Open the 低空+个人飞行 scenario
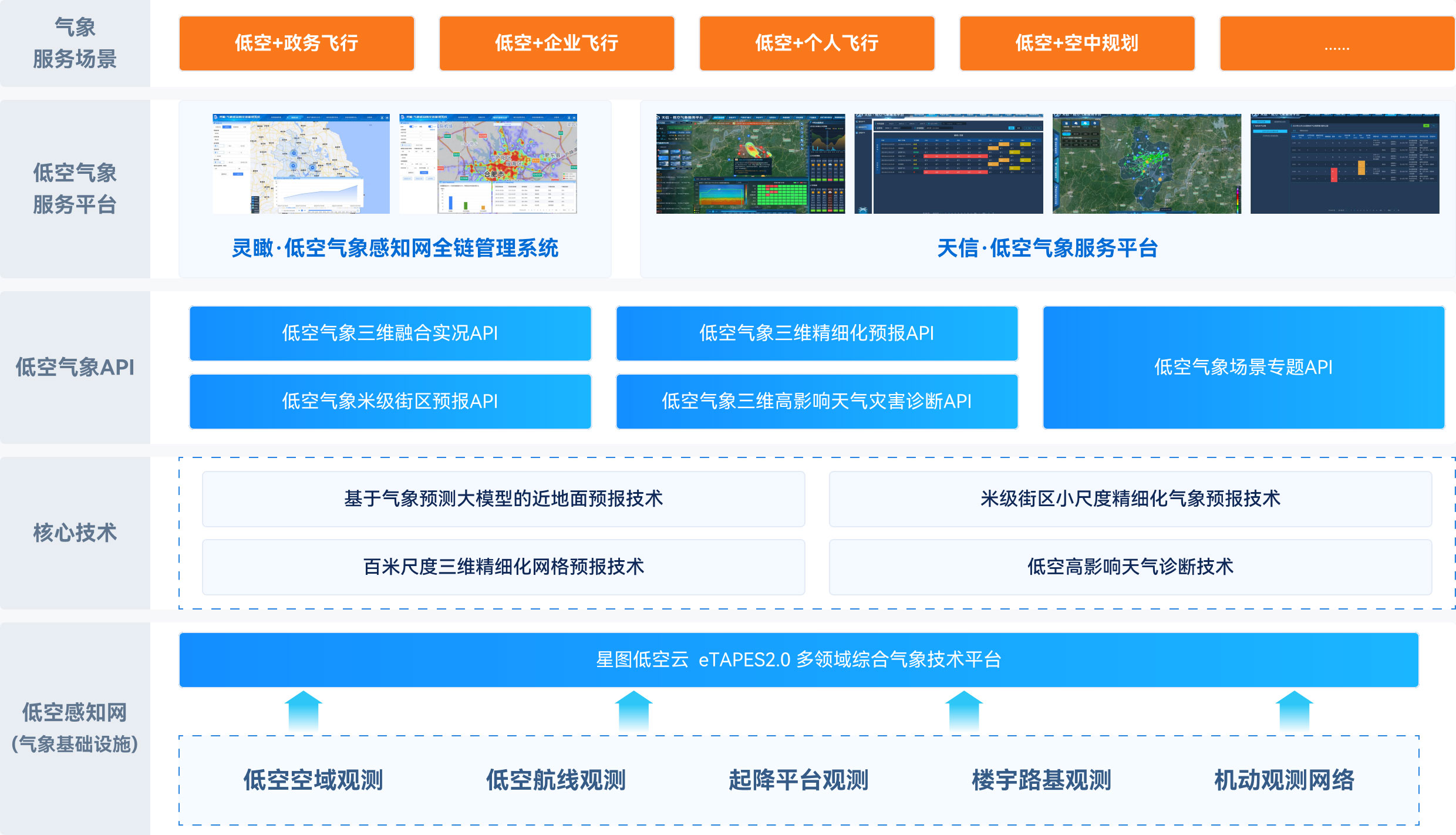 (x=817, y=43)
